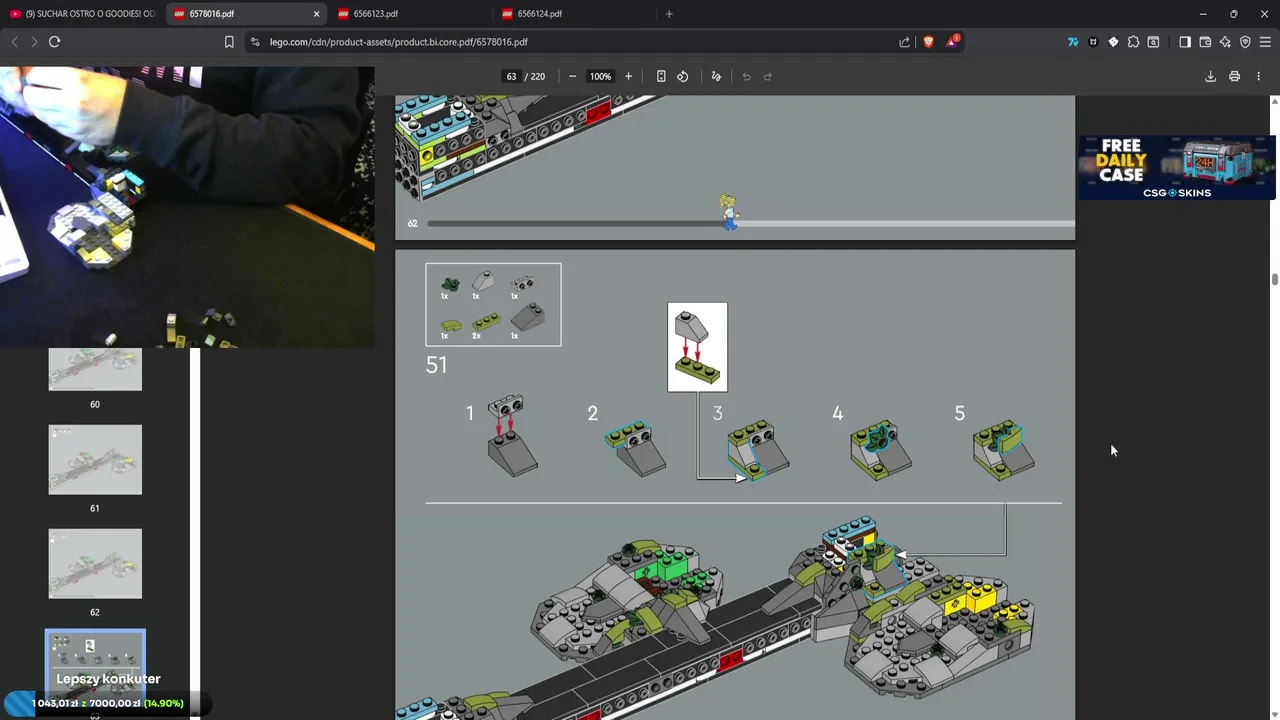Open the Brave VPN shield icon
This screenshot has width=1280, height=720.
click(x=1245, y=42)
